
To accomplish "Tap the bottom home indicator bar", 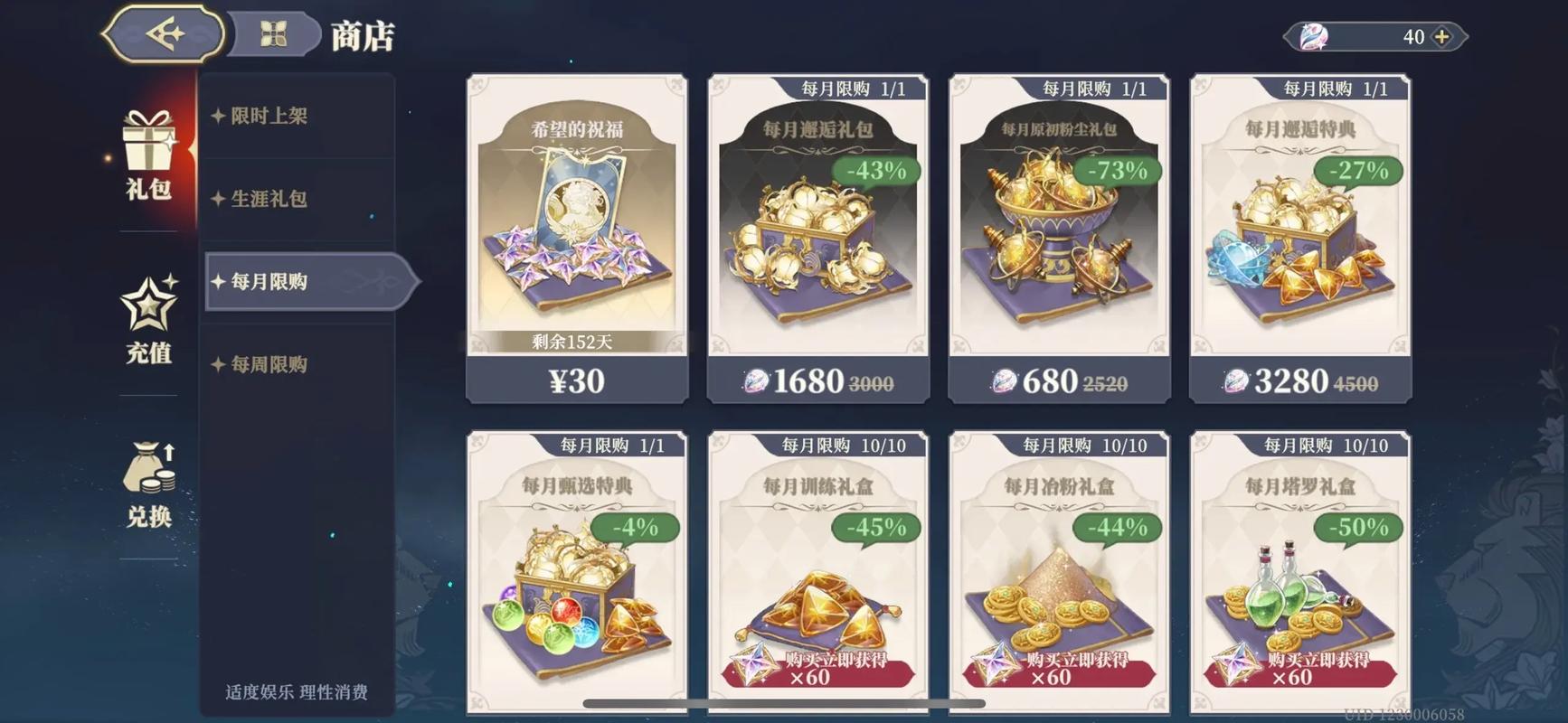I will tap(784, 703).
